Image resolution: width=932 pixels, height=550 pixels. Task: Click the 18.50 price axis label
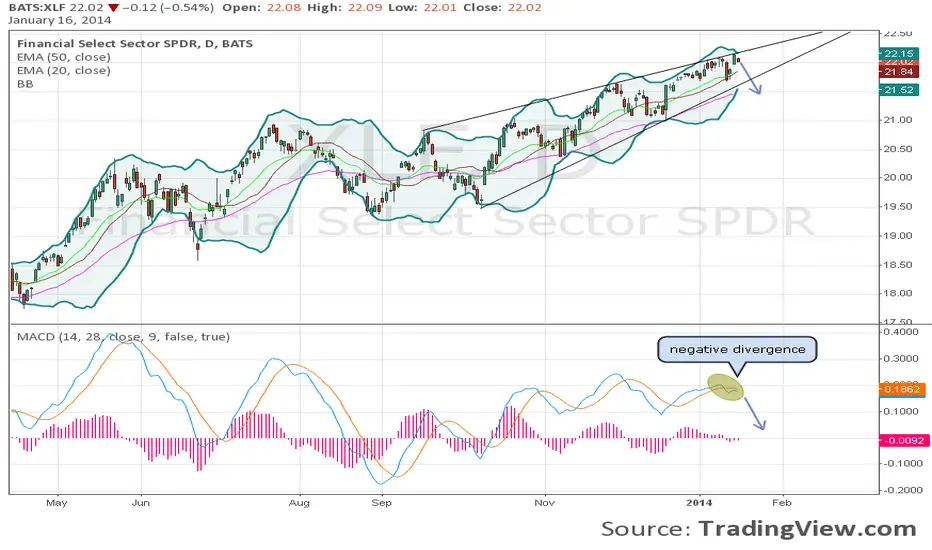(898, 265)
